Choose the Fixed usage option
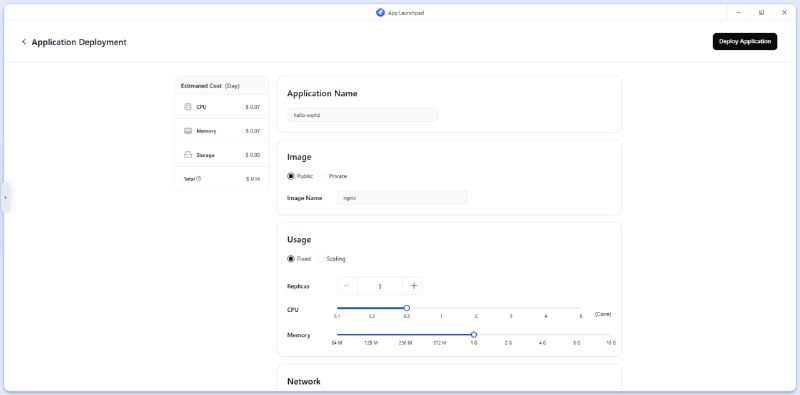Image resolution: width=800 pixels, height=395 pixels. pos(291,259)
